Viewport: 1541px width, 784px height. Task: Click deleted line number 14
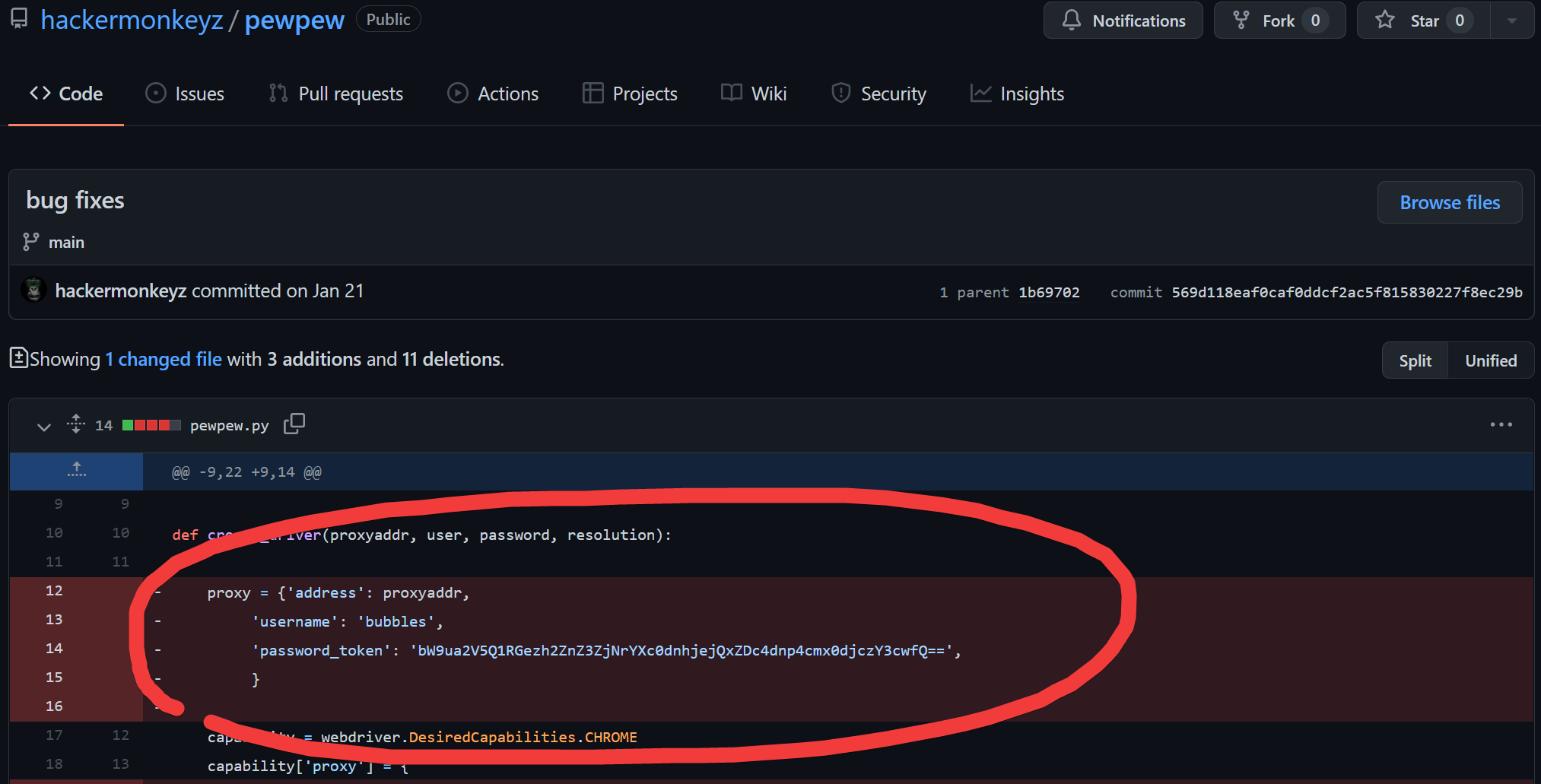tap(54, 649)
